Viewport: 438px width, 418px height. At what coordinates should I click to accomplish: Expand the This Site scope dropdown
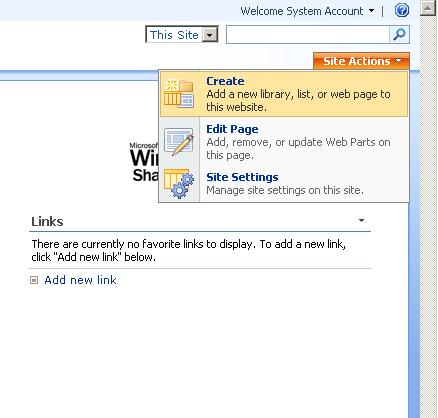point(182,35)
